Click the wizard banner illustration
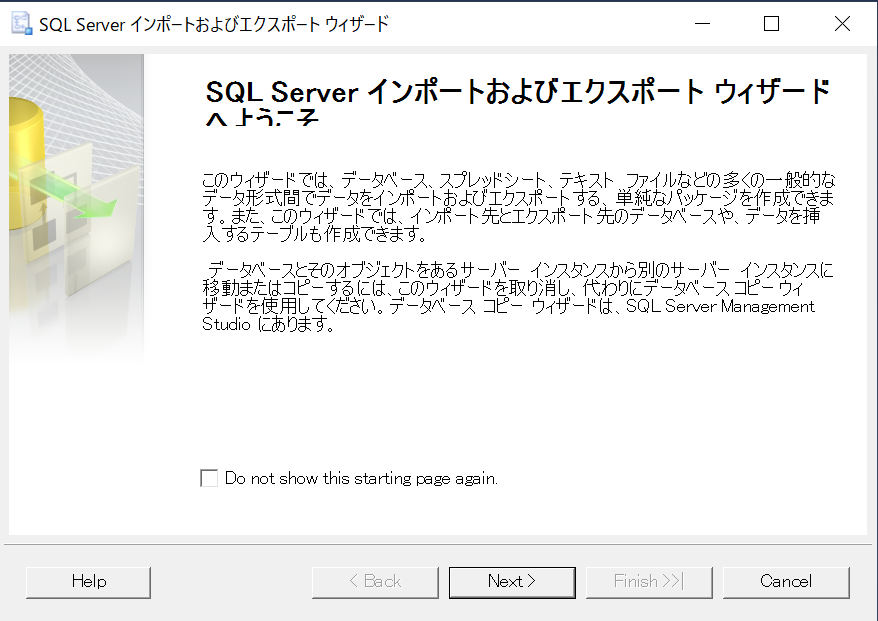Screen dimensions: 878x621 coord(76,180)
